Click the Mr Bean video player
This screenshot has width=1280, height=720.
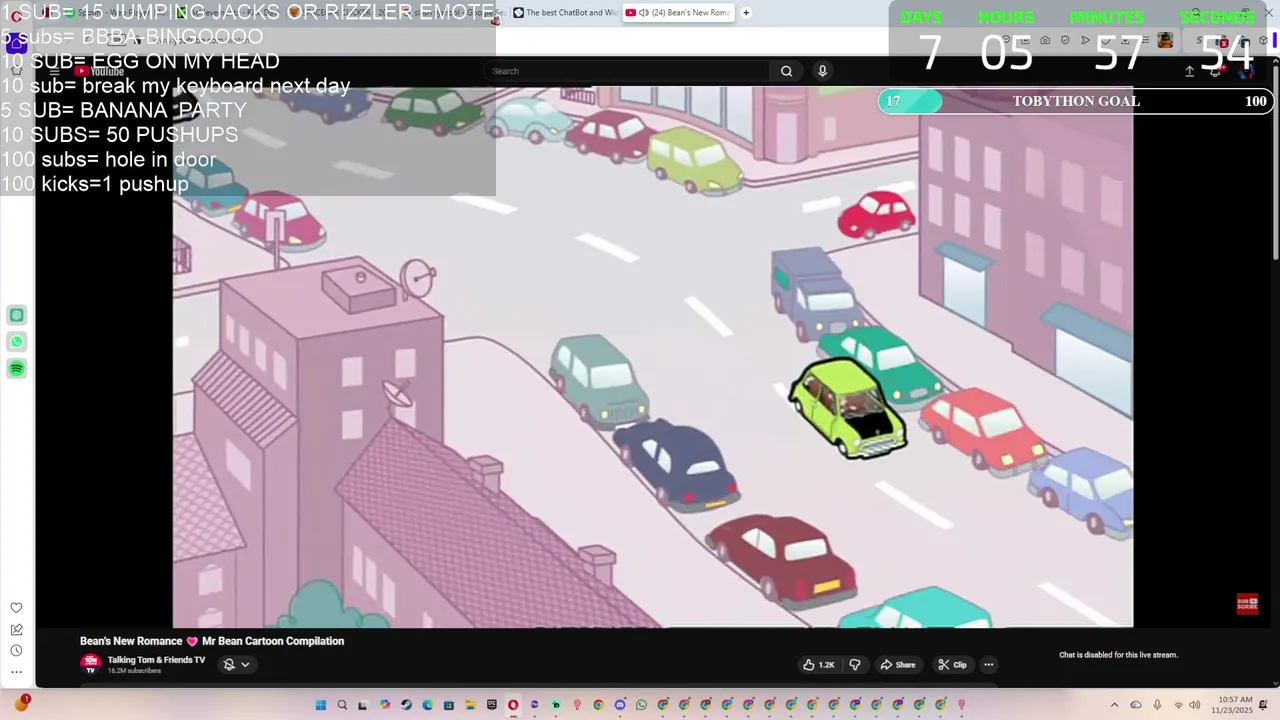click(x=652, y=357)
